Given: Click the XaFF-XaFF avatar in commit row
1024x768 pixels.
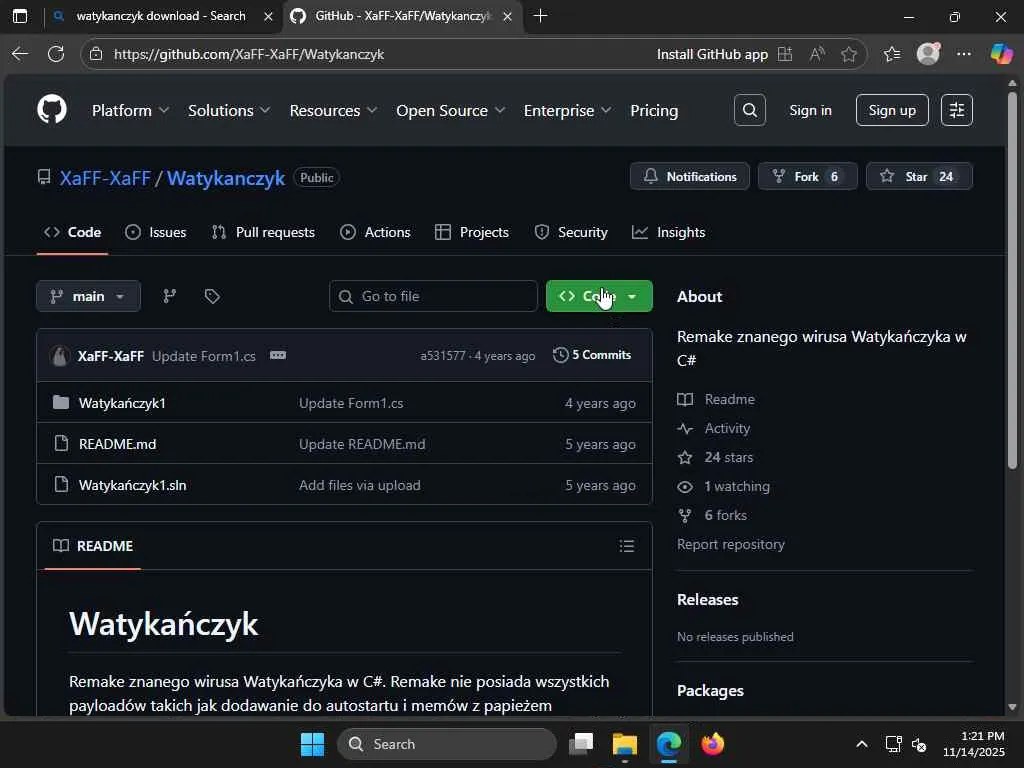Looking at the screenshot, I should click(x=60, y=356).
